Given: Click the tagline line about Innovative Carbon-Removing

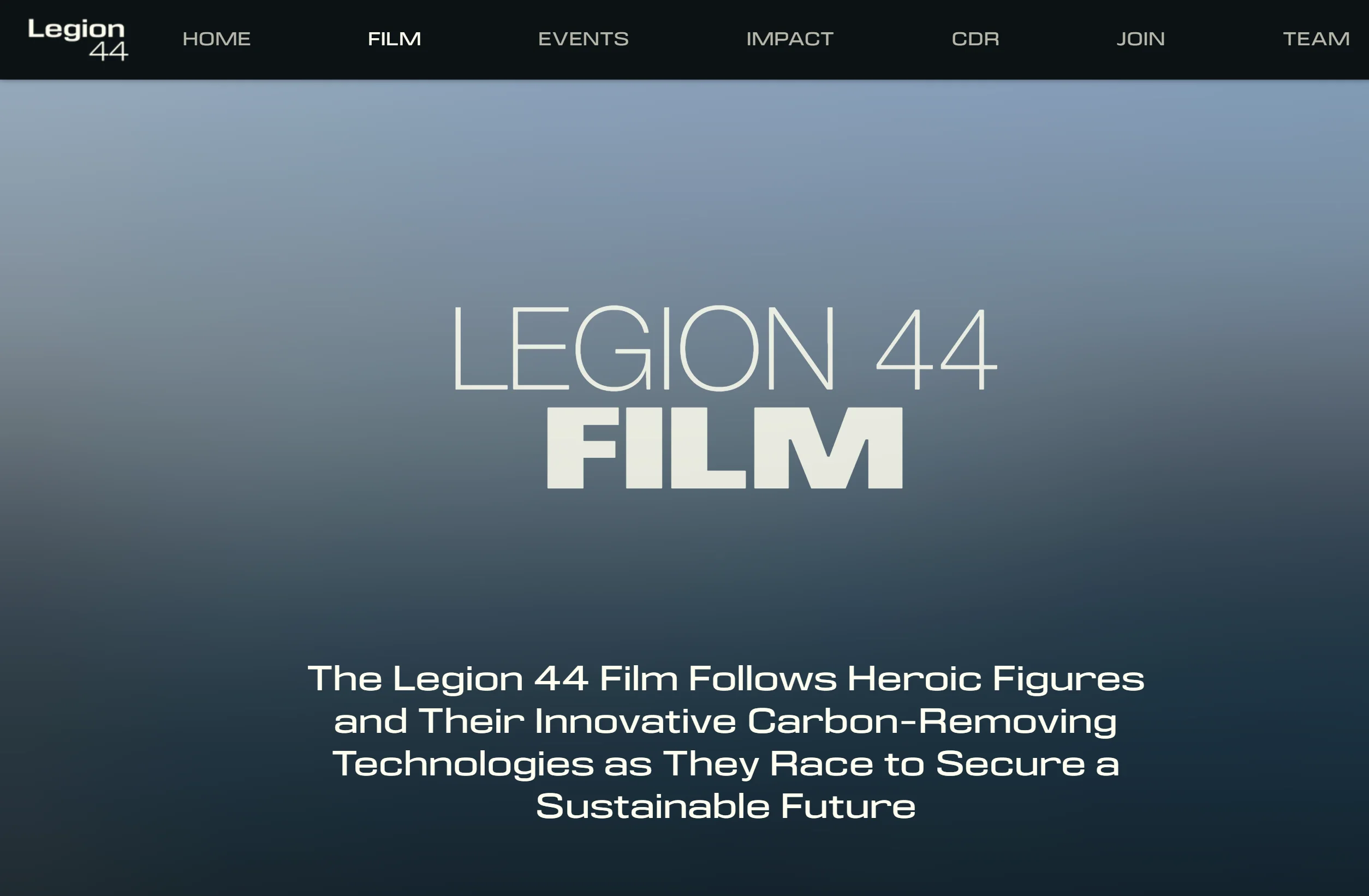Looking at the screenshot, I should click(x=725, y=721).
